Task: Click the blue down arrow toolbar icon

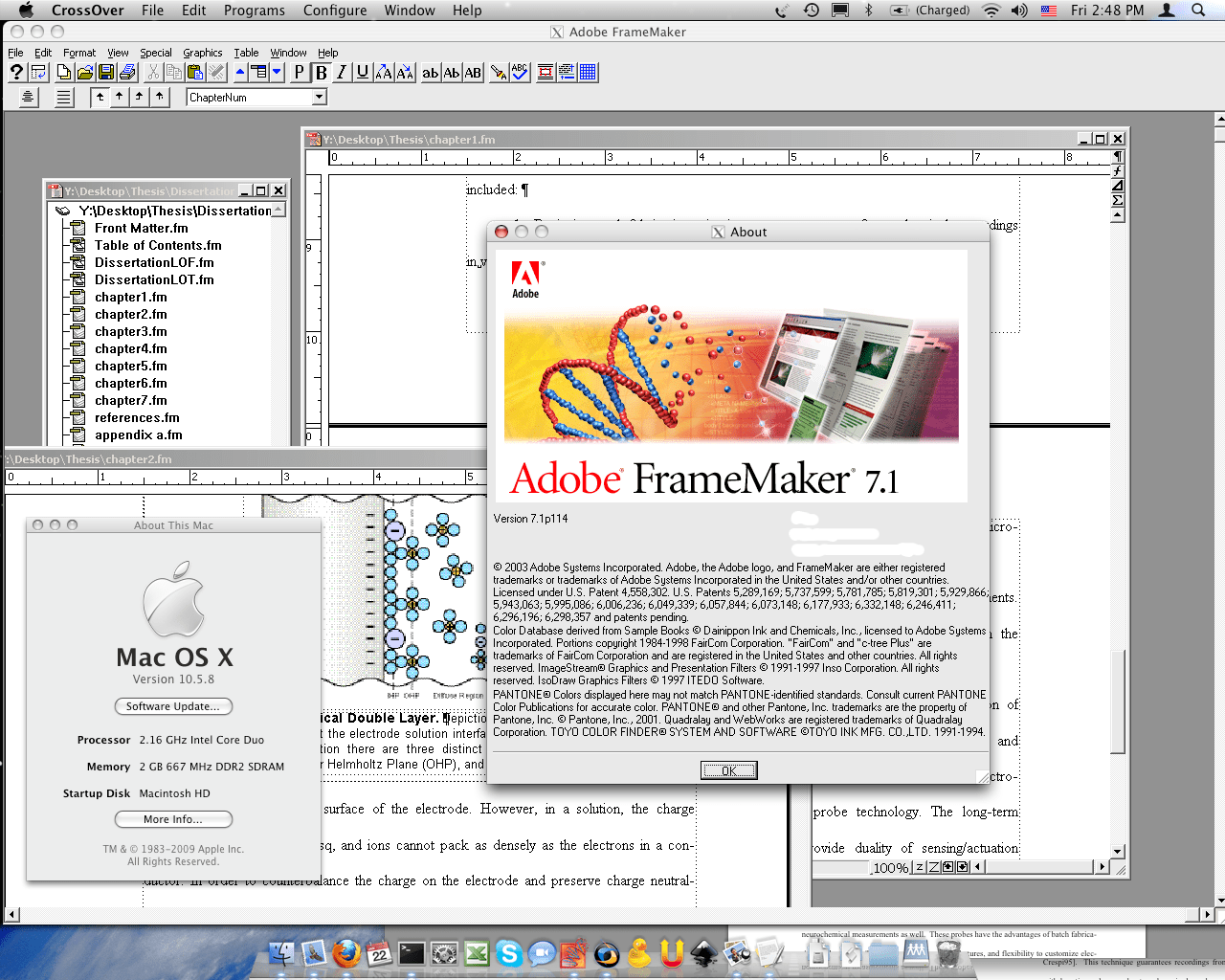Action: 277,72
